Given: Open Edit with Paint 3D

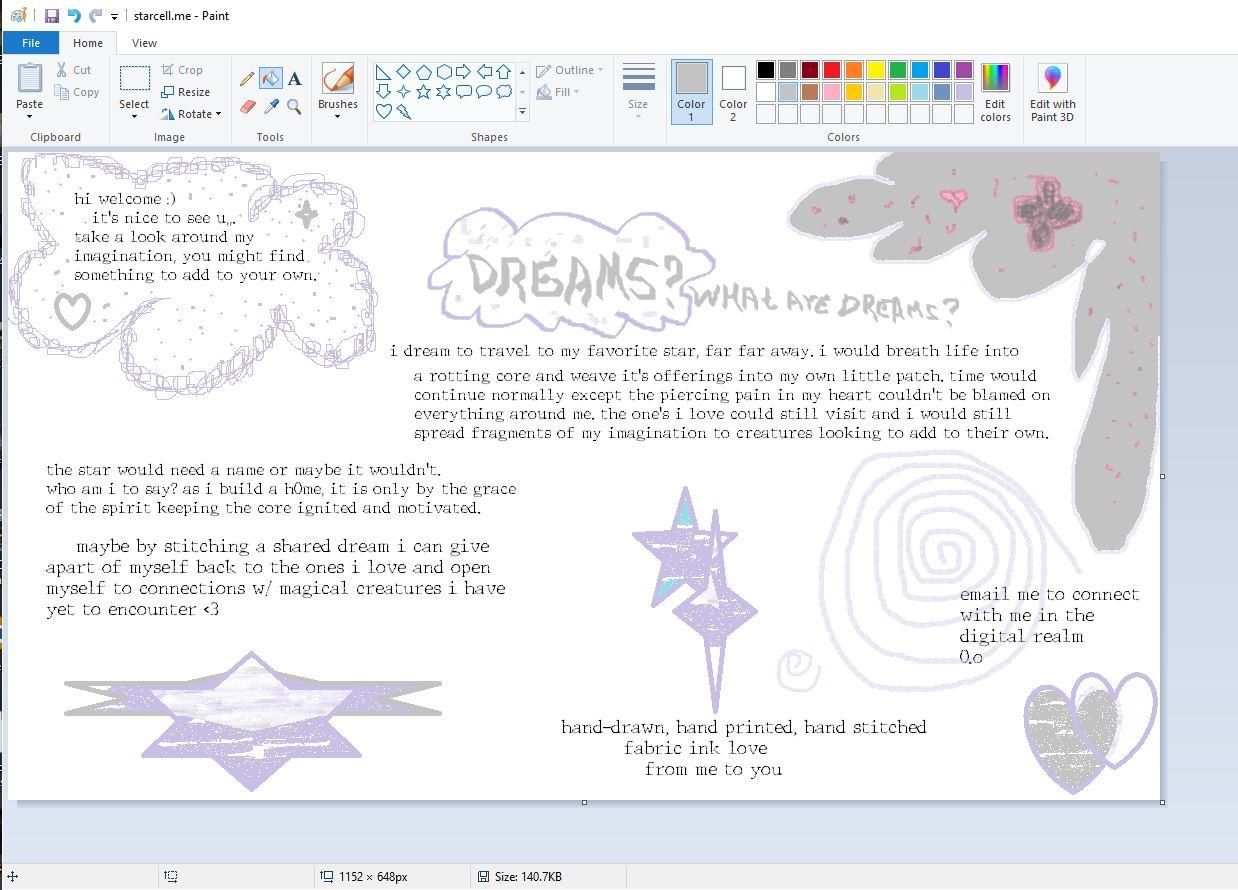Looking at the screenshot, I should tap(1053, 93).
